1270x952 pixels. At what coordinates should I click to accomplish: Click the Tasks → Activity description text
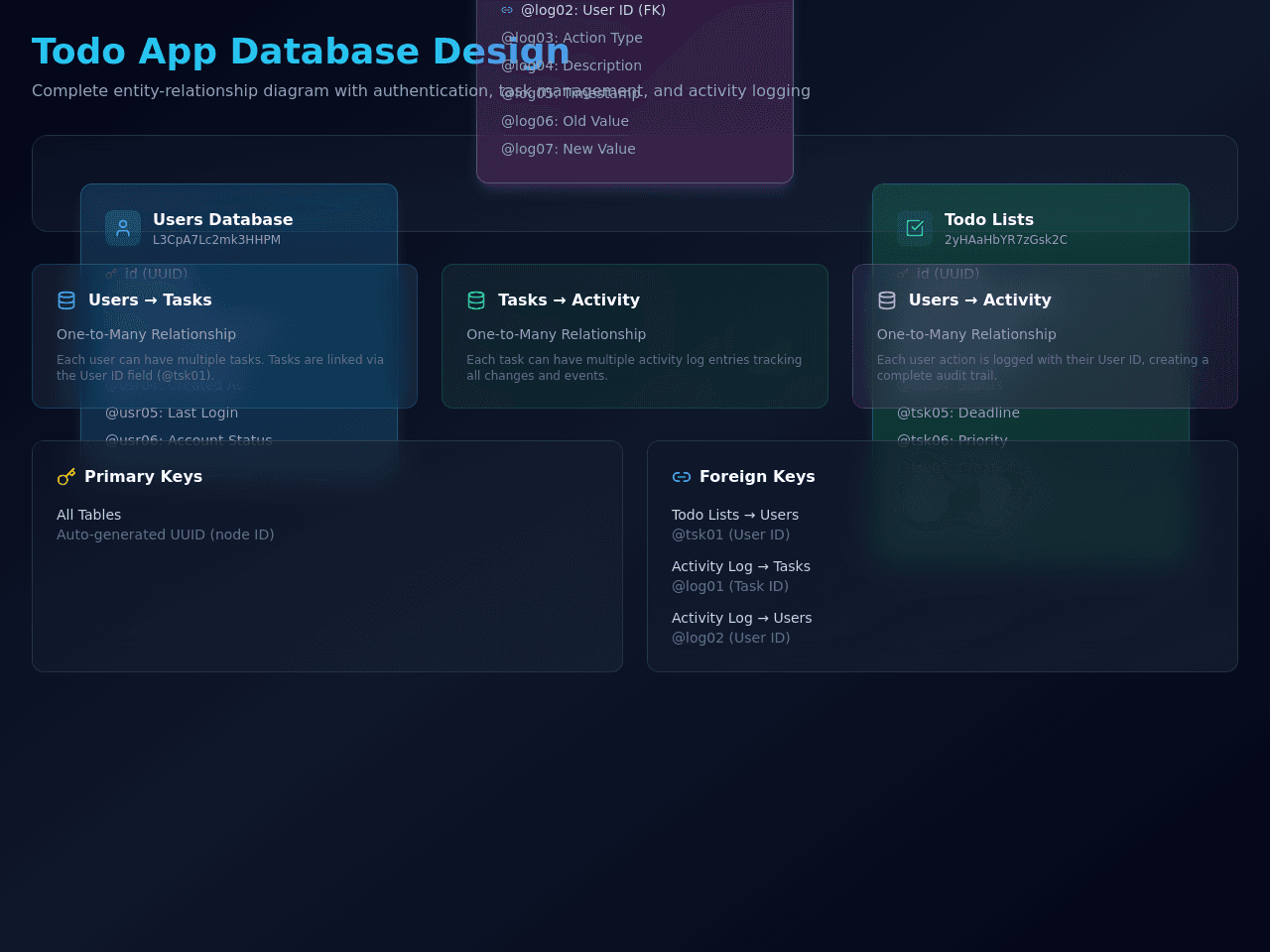[x=634, y=368]
